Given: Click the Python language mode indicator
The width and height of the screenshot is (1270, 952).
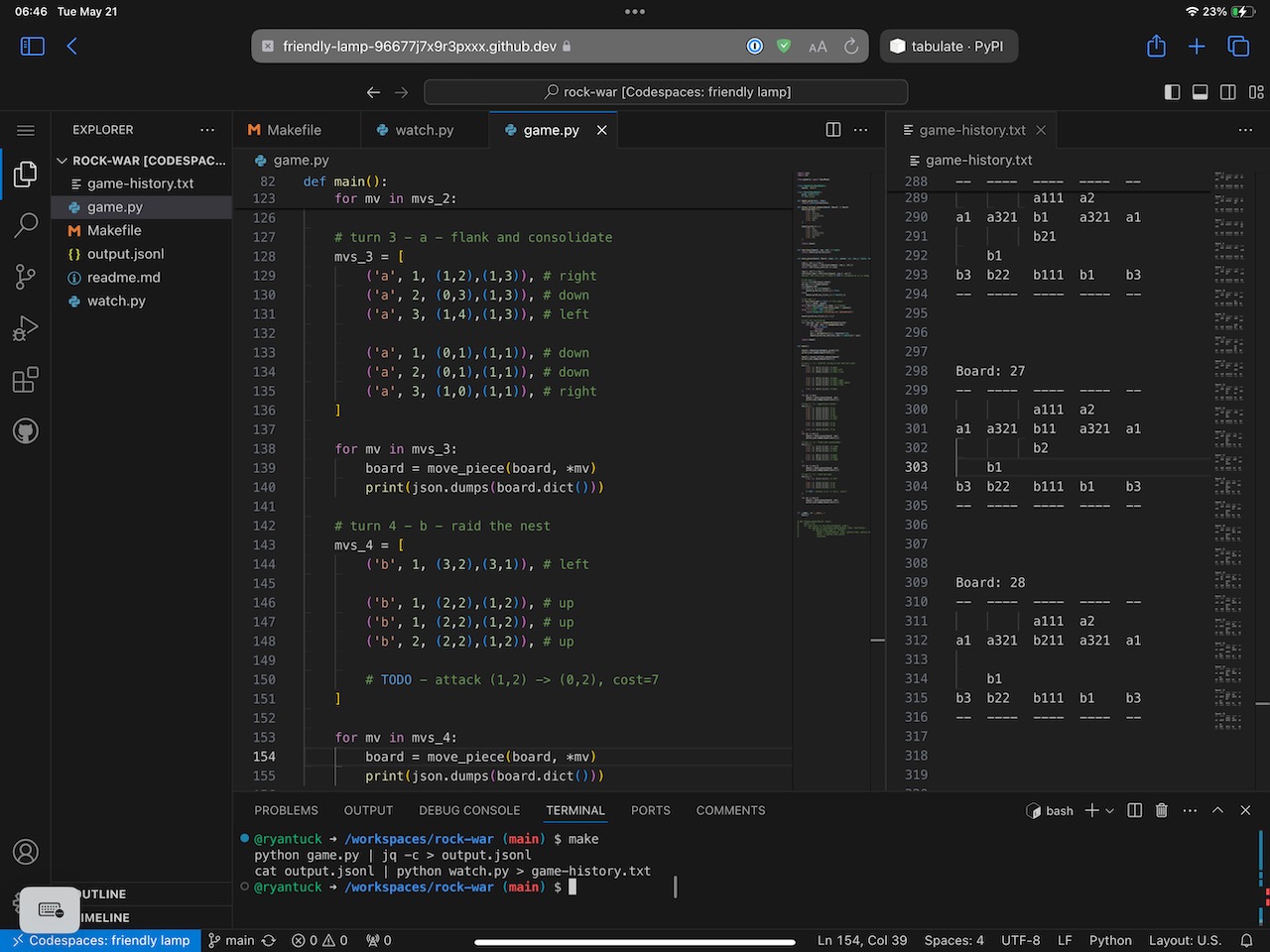Looking at the screenshot, I should tap(1109, 940).
